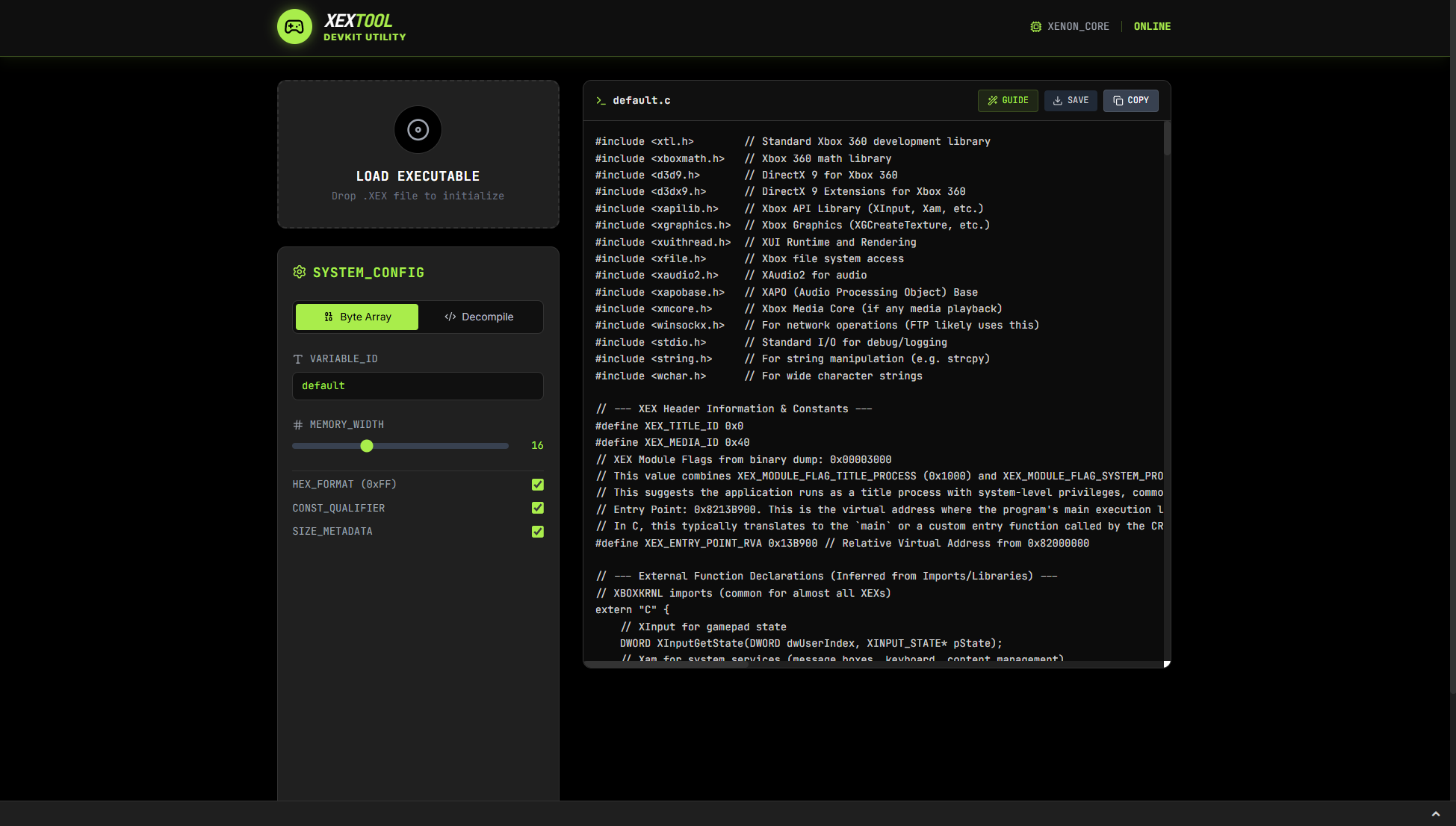The width and height of the screenshot is (1456, 826).
Task: Click the download icon on the SAVE button
Action: pos(1057,100)
